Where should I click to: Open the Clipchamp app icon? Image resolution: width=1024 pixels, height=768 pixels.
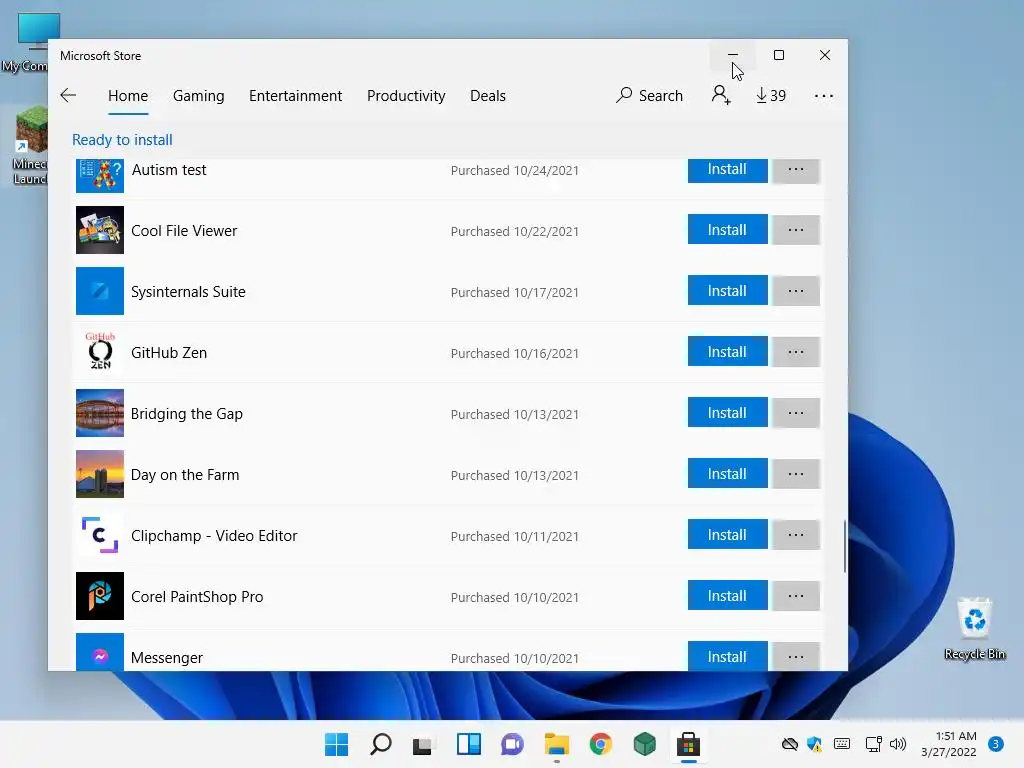coord(100,535)
